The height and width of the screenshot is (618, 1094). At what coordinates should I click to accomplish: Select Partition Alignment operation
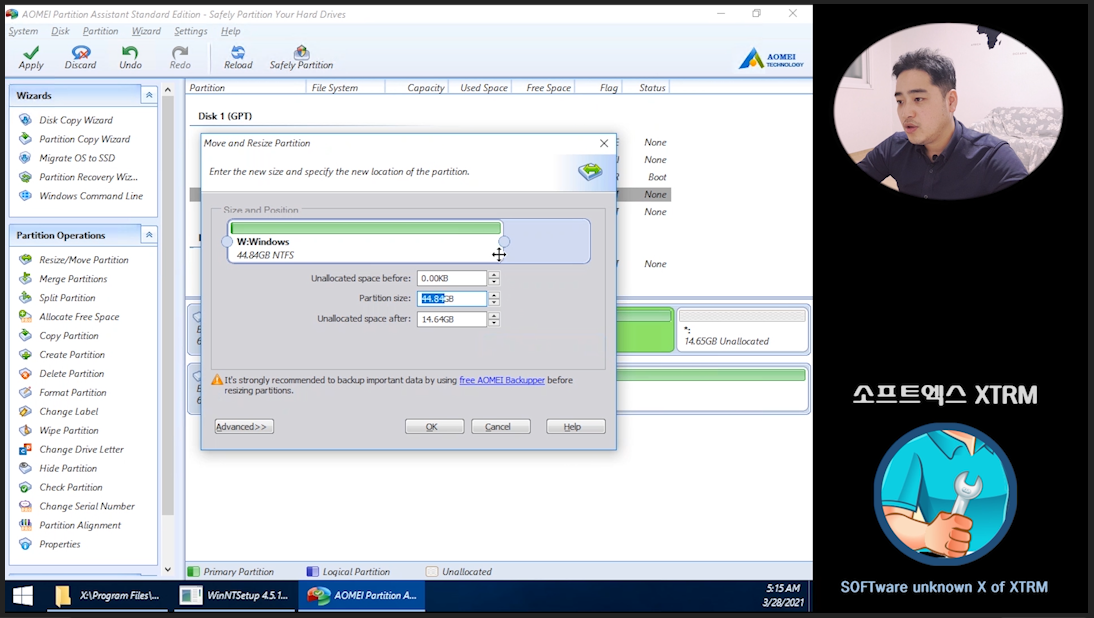click(x=80, y=525)
